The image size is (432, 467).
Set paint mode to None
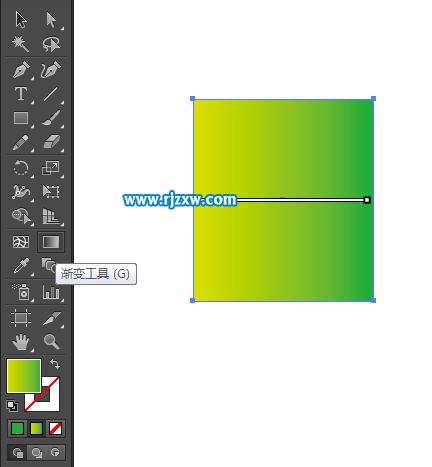[x=55, y=428]
